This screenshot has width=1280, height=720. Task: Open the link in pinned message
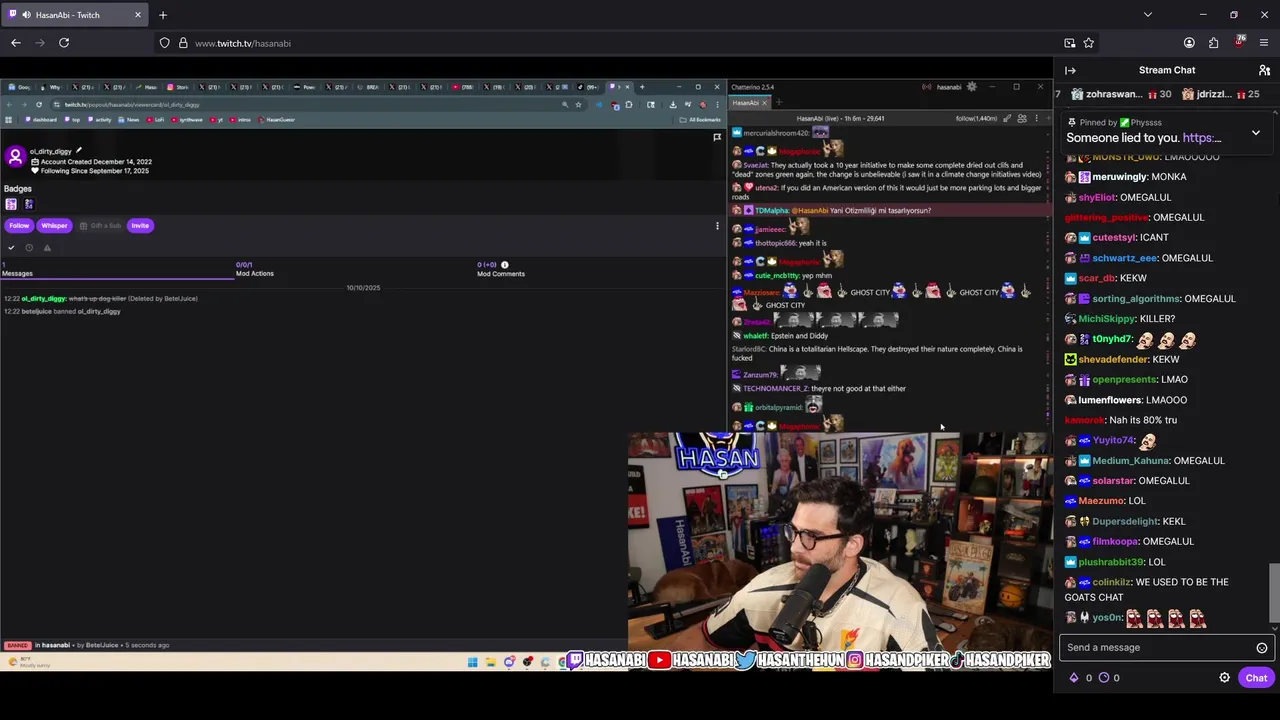click(x=1201, y=138)
